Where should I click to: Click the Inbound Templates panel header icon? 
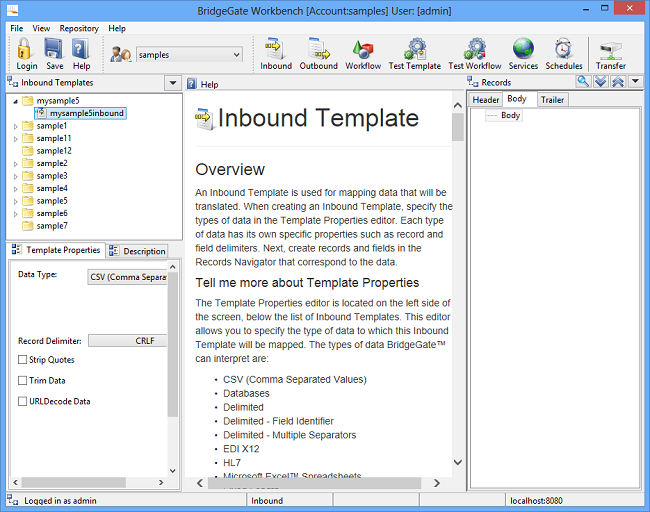click(12, 82)
